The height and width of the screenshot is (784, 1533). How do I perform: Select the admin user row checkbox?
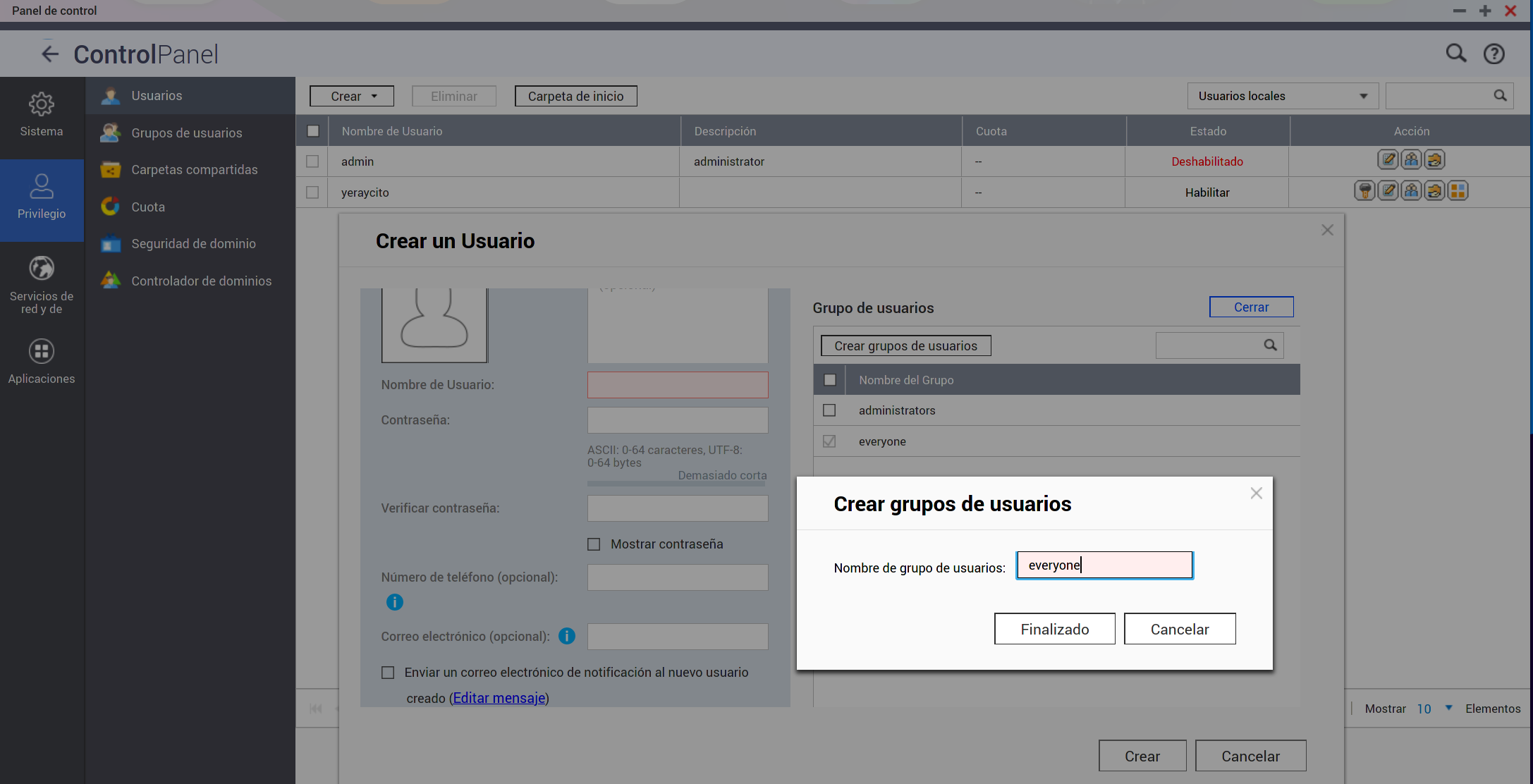point(312,161)
